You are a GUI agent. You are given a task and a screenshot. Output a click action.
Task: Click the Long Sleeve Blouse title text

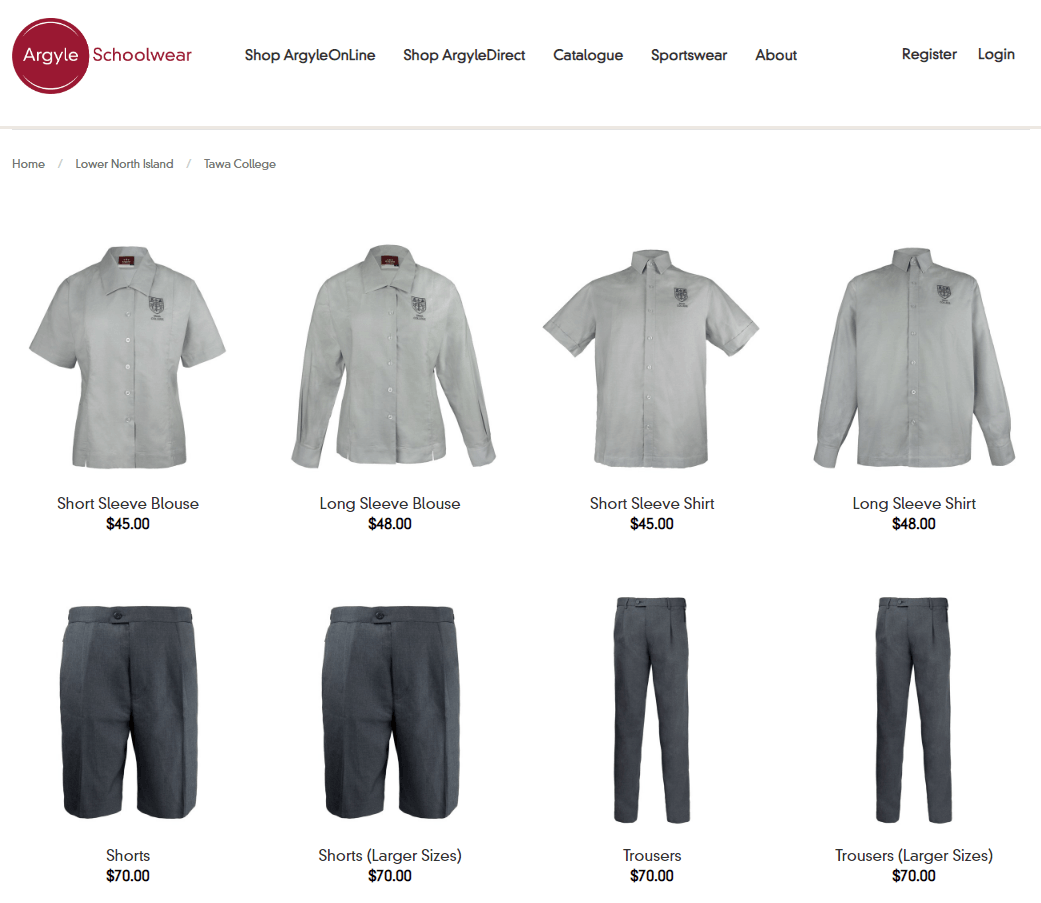390,503
